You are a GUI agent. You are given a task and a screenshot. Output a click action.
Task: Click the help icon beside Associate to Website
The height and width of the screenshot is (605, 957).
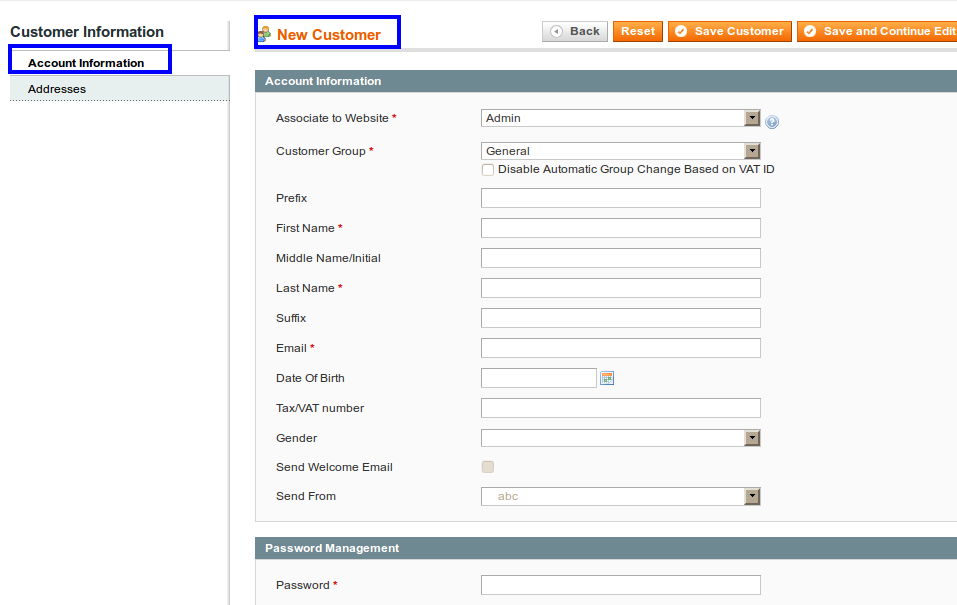[771, 122]
